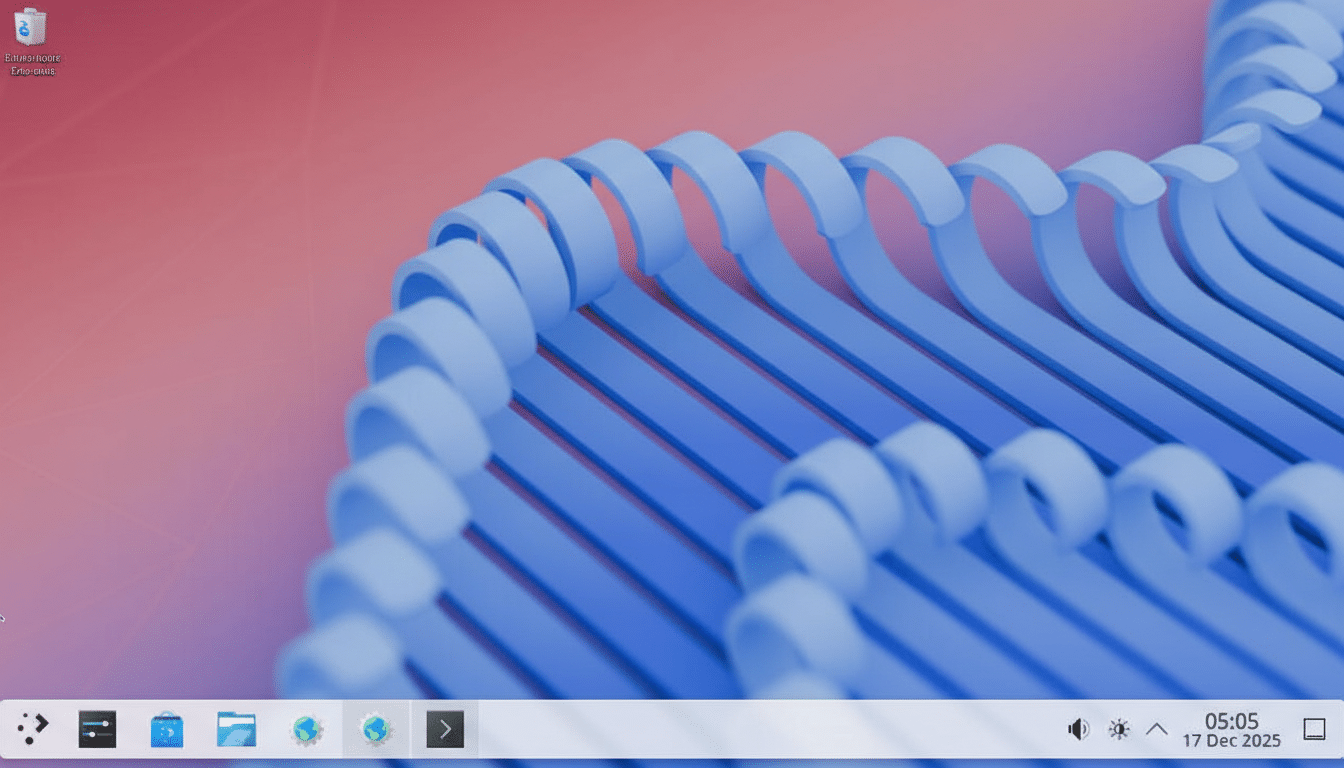1344x768 pixels.
Task: Open the Kickoff application launcher
Action: (x=33, y=727)
